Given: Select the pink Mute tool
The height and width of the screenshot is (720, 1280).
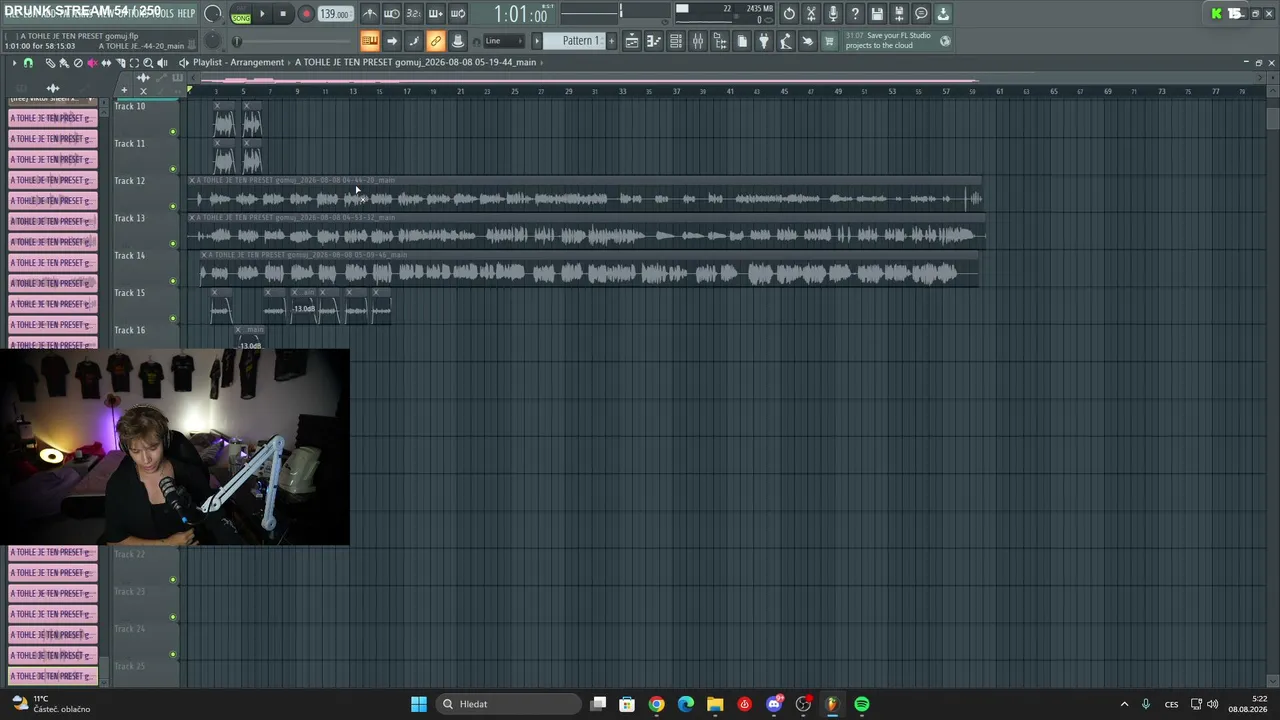Looking at the screenshot, I should tap(92, 63).
